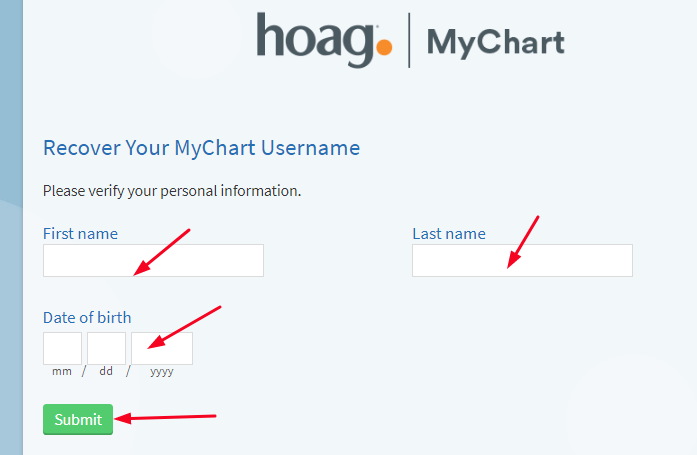Image resolution: width=697 pixels, height=455 pixels.
Task: Select the month (mm) birth date box
Action: coord(62,348)
